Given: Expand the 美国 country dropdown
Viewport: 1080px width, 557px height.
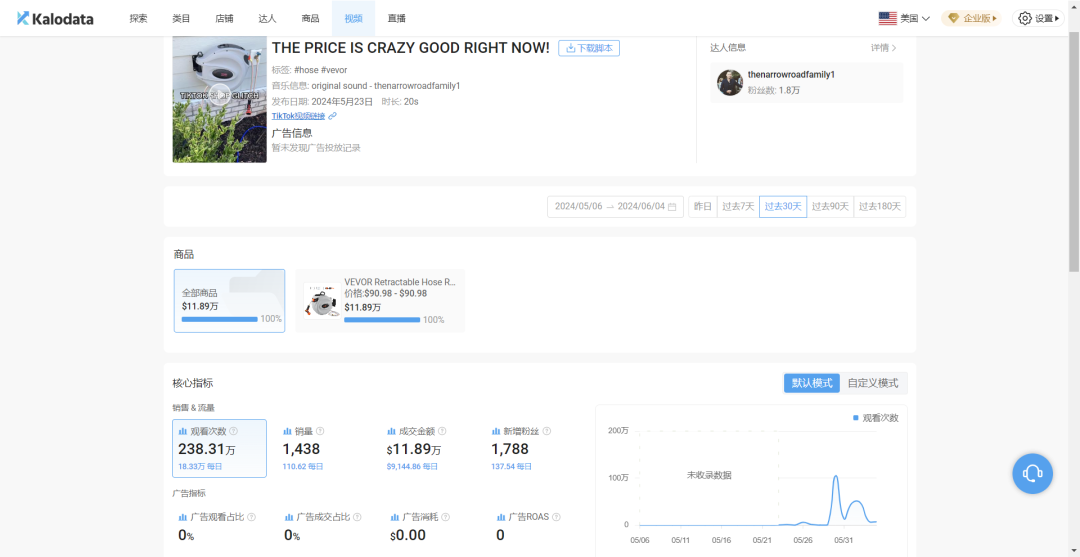Looking at the screenshot, I should pos(904,19).
